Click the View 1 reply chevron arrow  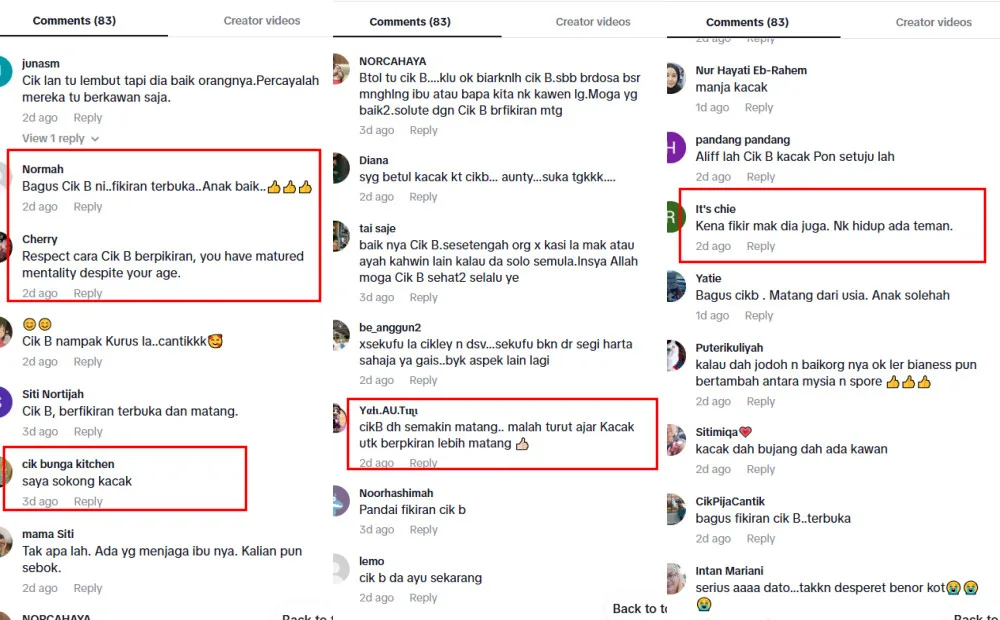(x=95, y=139)
